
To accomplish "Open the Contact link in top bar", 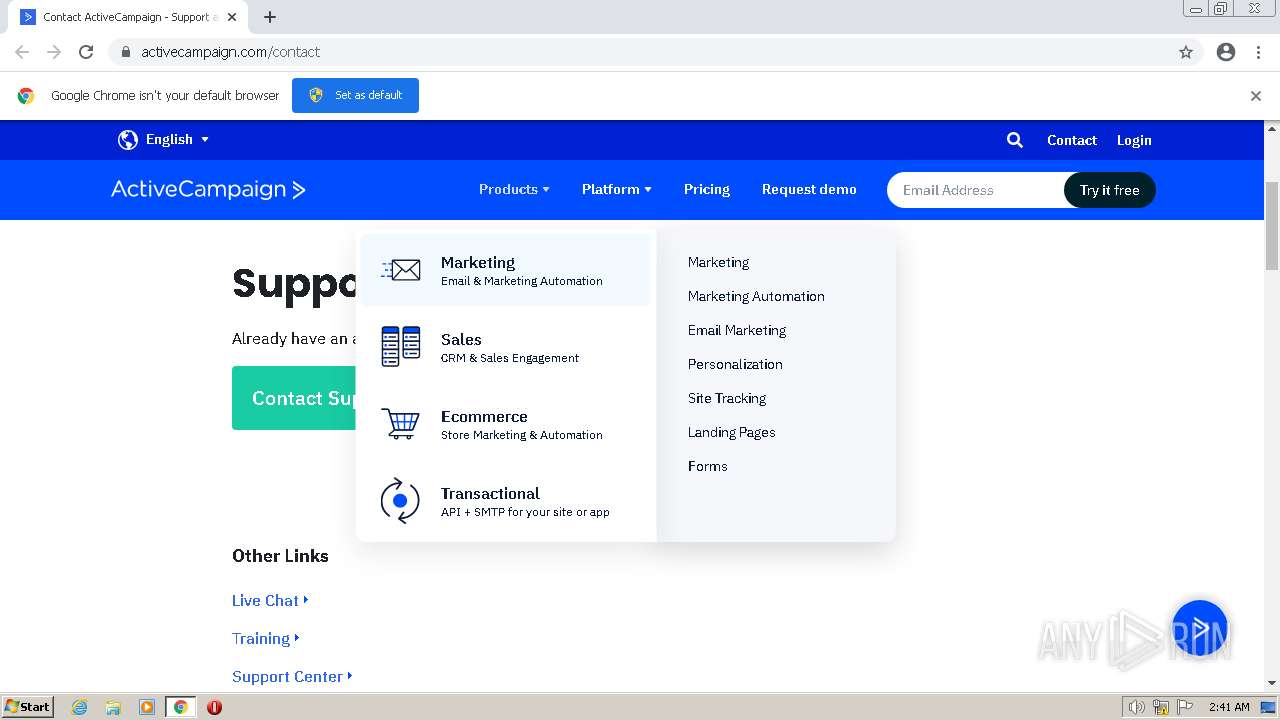I will pyautogui.click(x=1072, y=140).
